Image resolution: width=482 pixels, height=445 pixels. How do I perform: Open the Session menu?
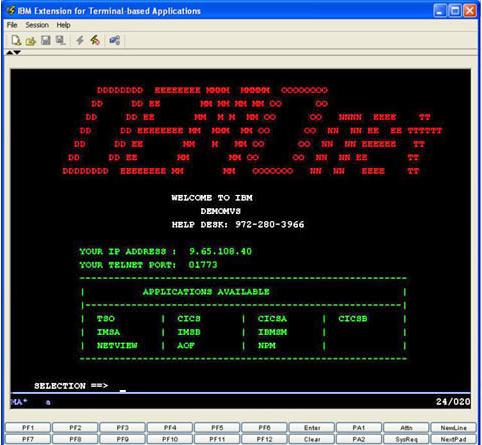coord(37,25)
